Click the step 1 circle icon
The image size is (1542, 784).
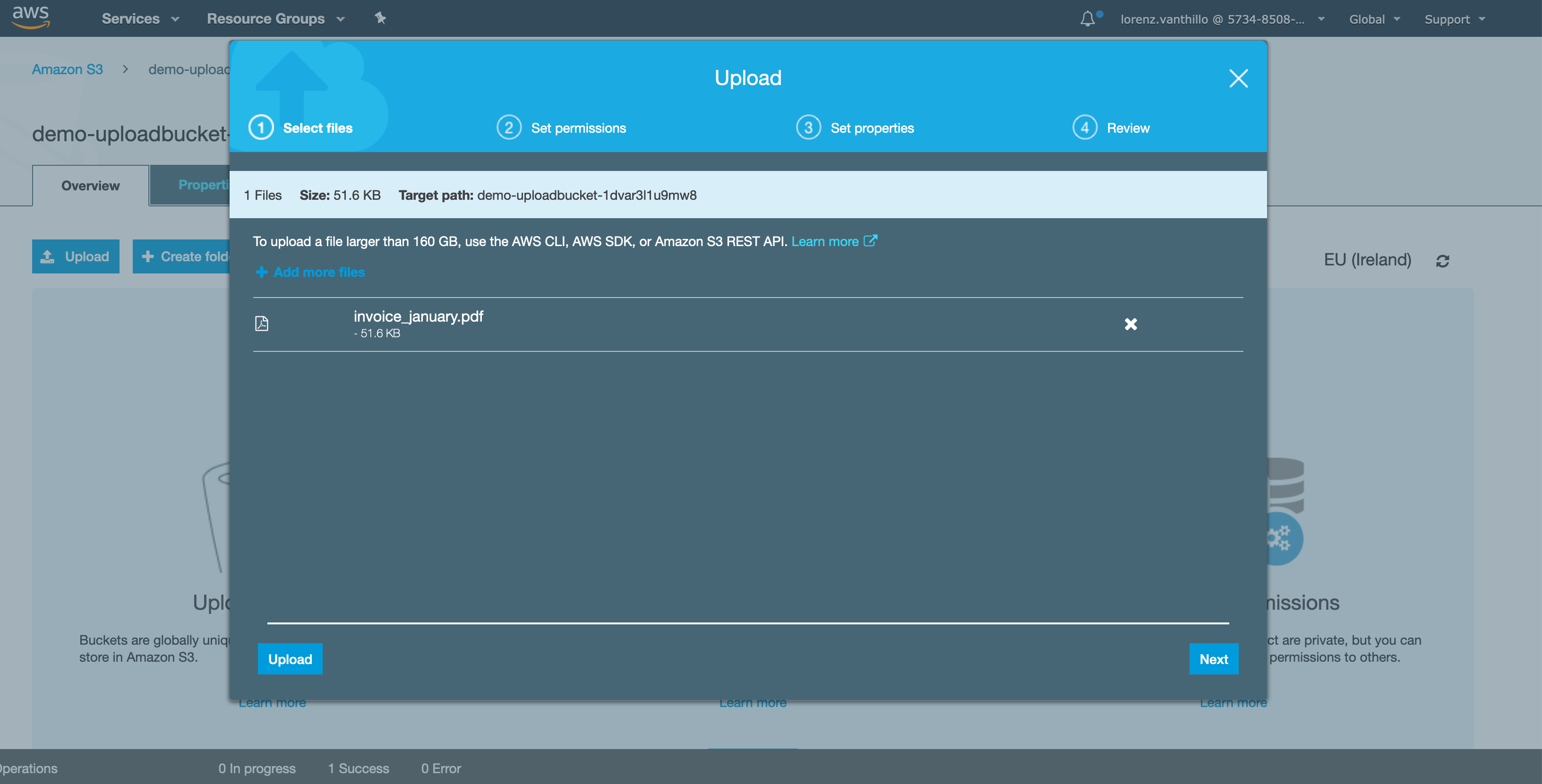tap(261, 128)
